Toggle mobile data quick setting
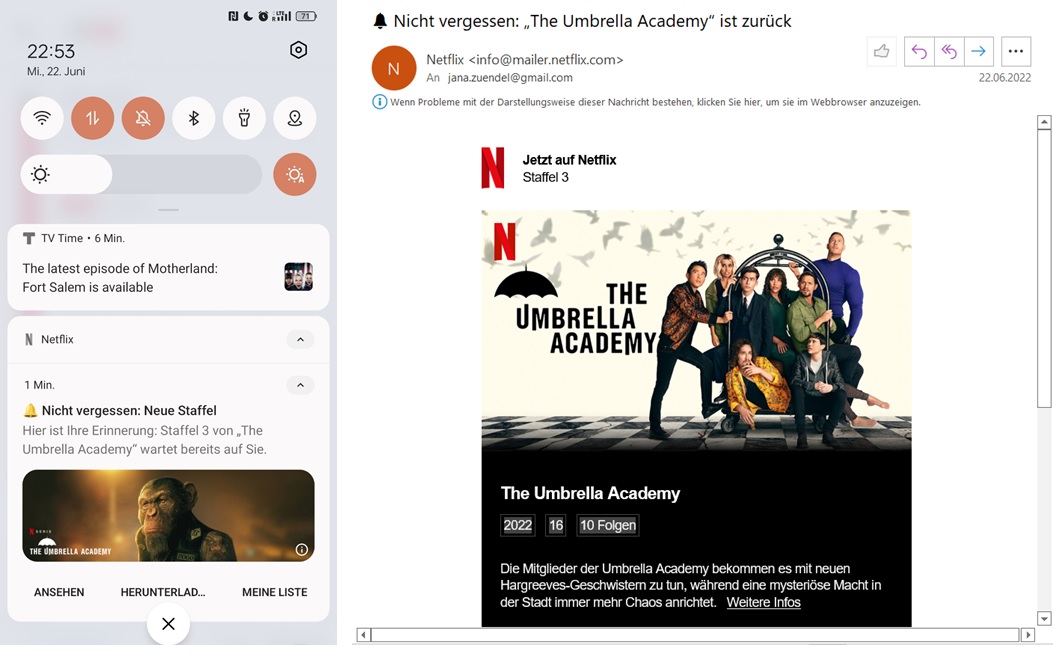Viewport: 1053px width, 656px height. (93, 118)
